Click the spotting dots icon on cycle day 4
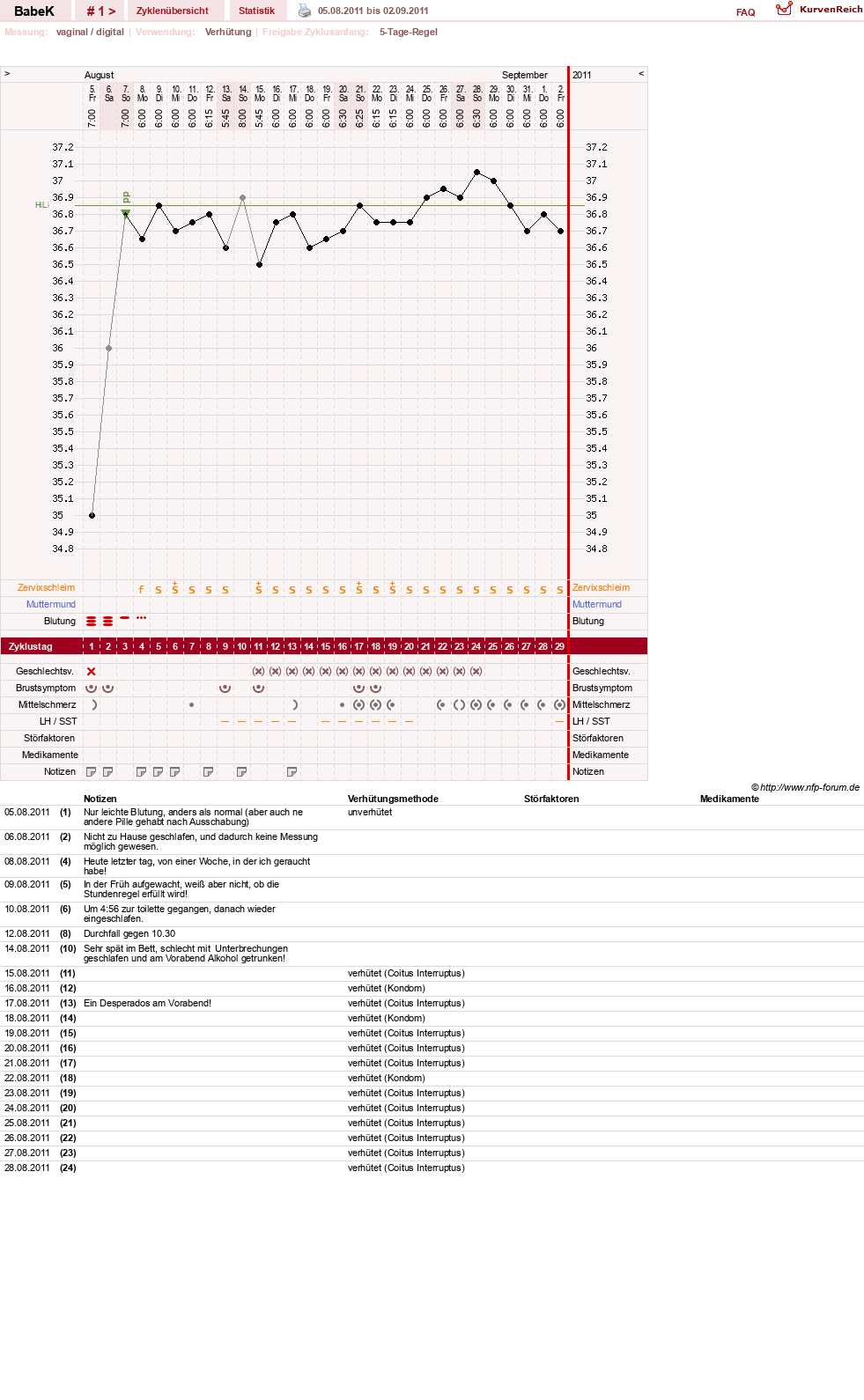 pyautogui.click(x=142, y=618)
